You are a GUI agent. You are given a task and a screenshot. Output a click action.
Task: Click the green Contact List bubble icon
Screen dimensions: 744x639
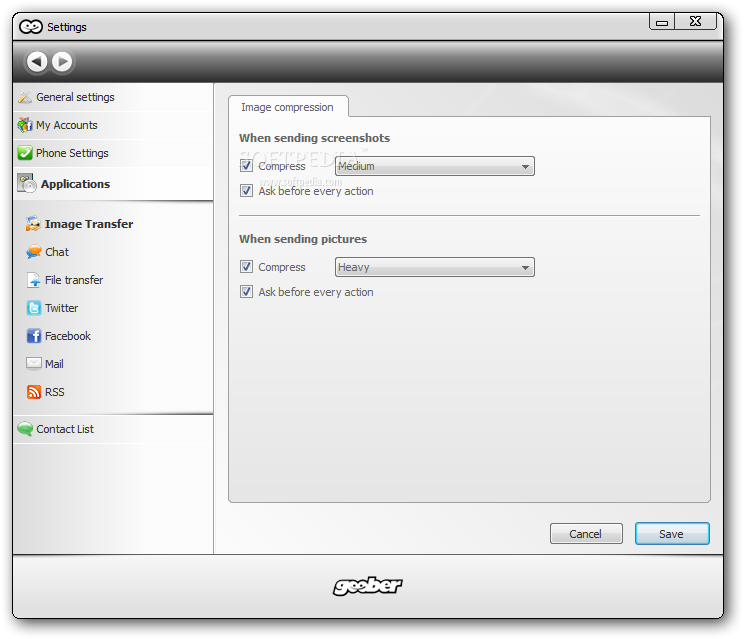25,429
